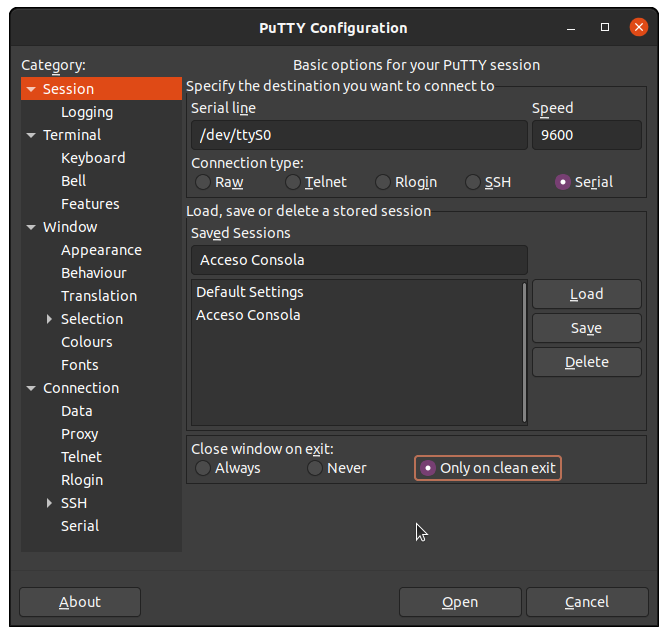Collapse the Terminal category arrow

coord(31,135)
